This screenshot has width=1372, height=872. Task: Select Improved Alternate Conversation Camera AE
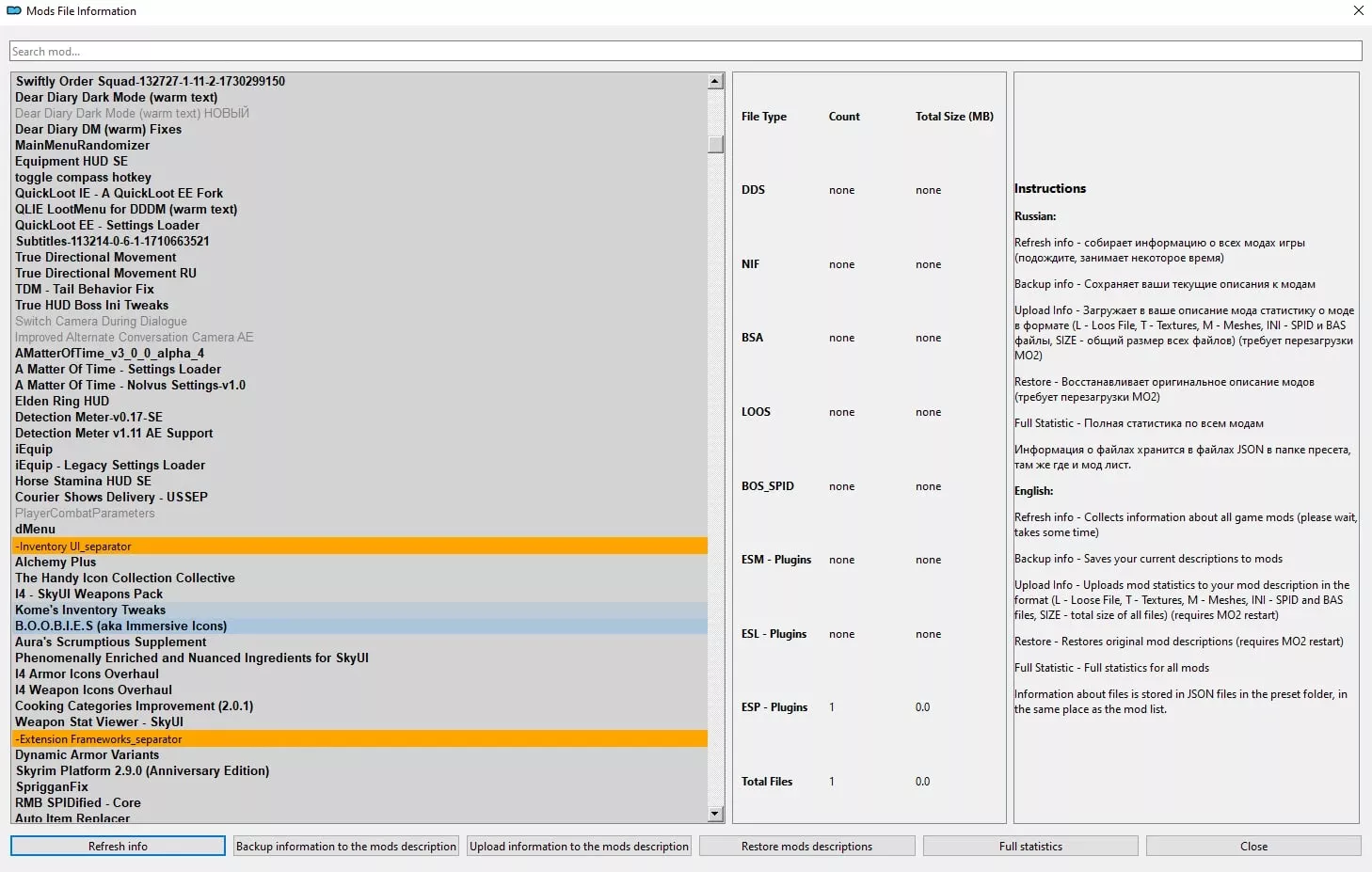point(135,337)
